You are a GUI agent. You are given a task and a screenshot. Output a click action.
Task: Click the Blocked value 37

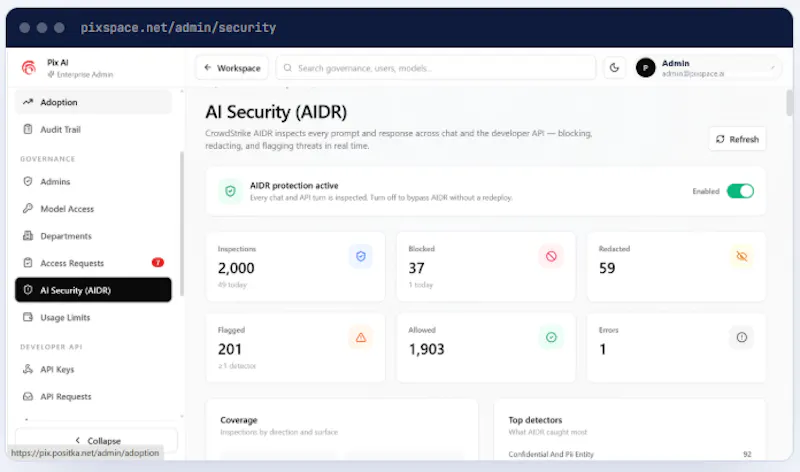click(416, 268)
